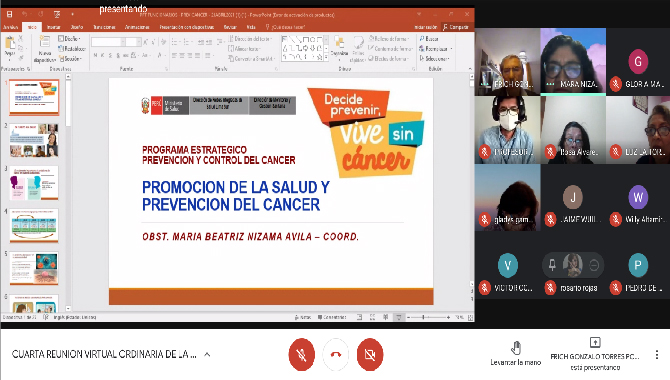Open the font size combo box
Image resolution: width=670 pixels, height=380 pixels.
pos(133,42)
